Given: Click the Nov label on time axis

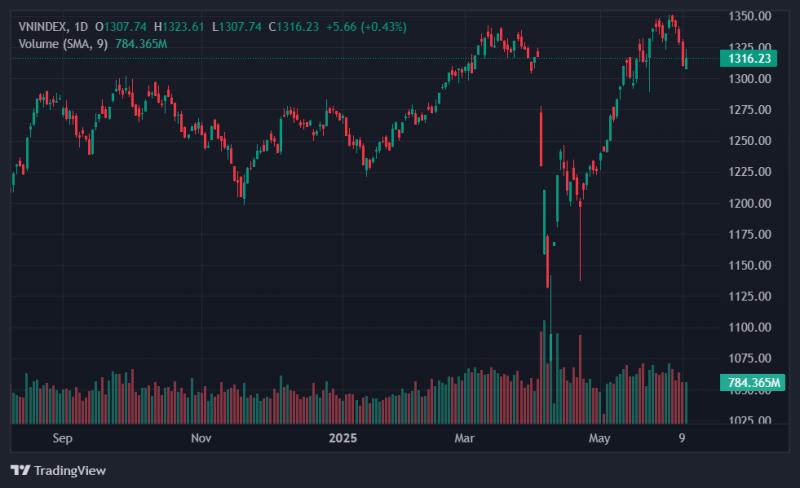Looking at the screenshot, I should 201,438.
